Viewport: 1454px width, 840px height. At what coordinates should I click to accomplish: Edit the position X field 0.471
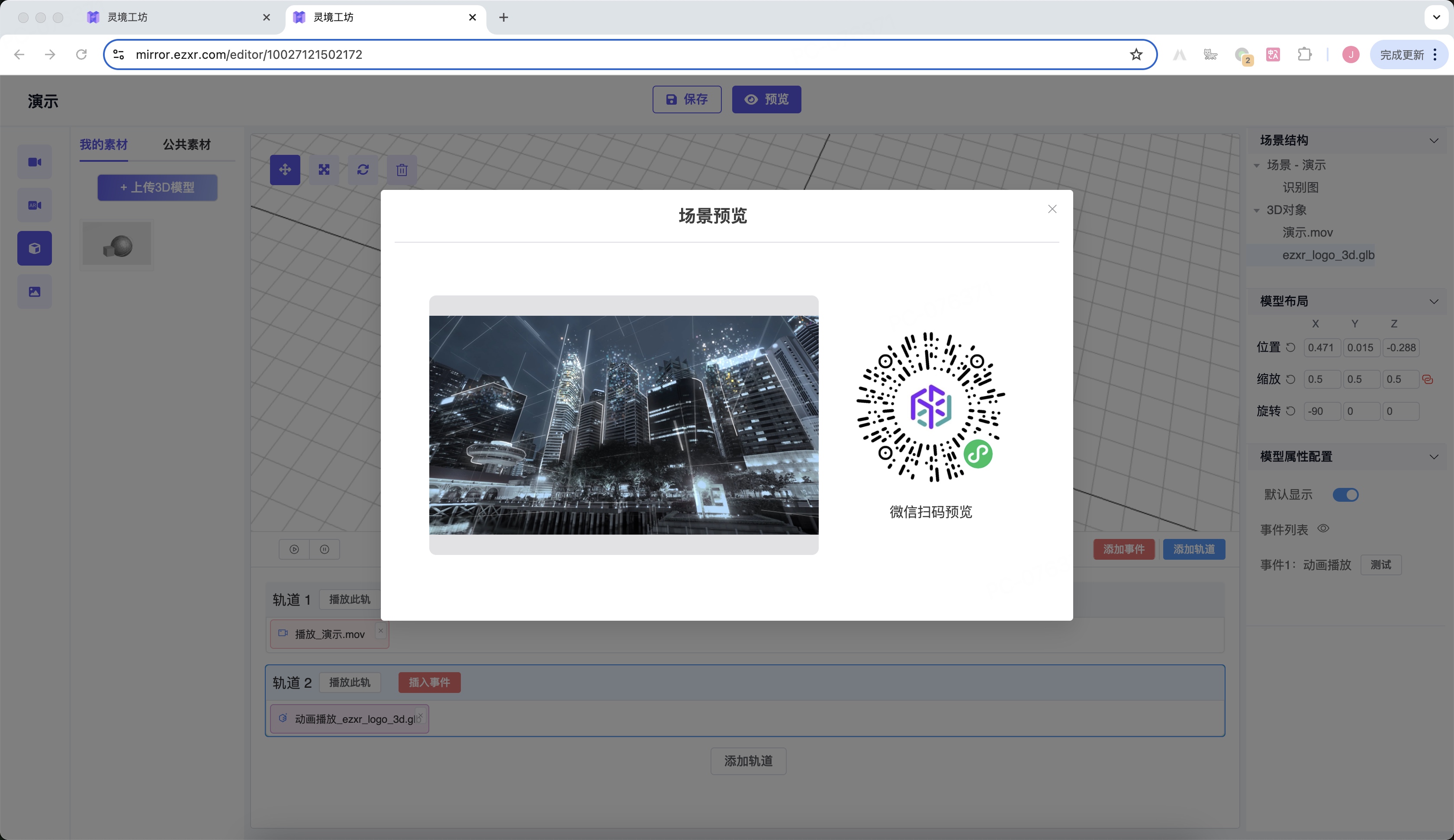(1322, 347)
